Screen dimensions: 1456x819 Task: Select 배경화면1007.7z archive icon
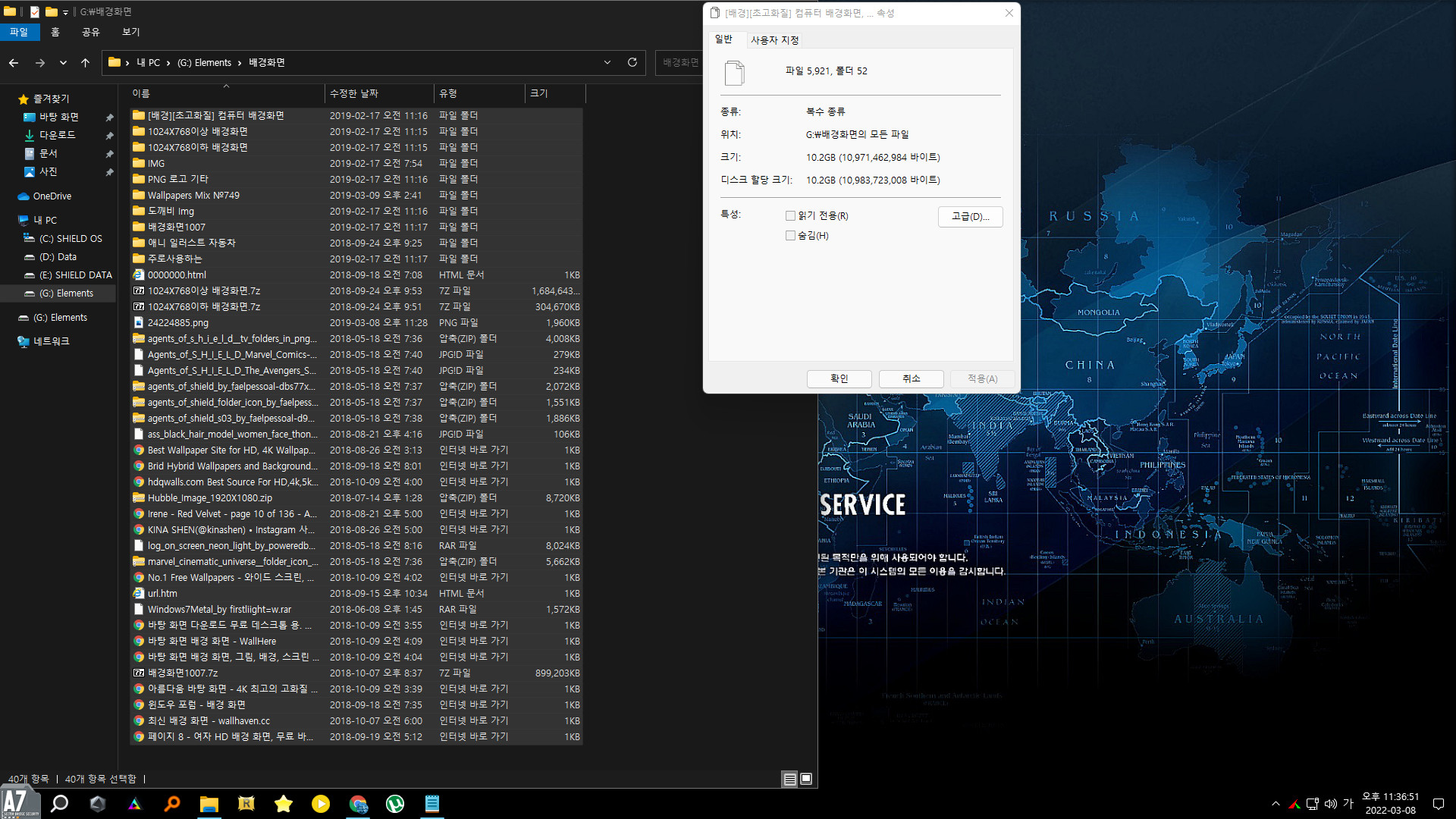139,673
